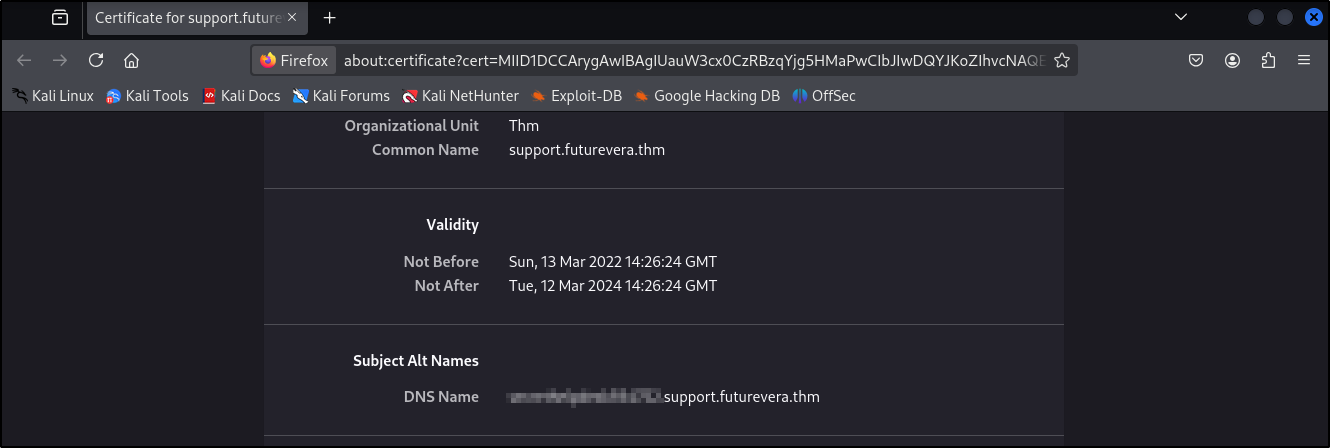The image size is (1330, 448).
Task: Expand the list all tabs dropdown
Action: (x=1181, y=18)
